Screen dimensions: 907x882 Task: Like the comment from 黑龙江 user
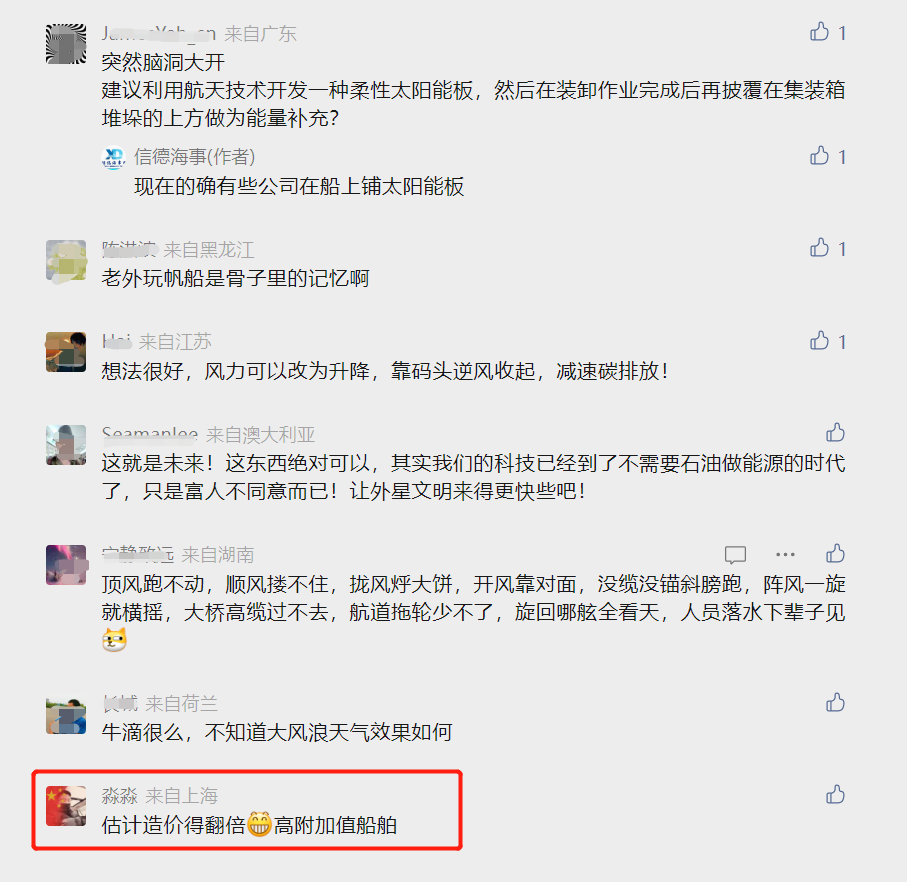coord(819,248)
